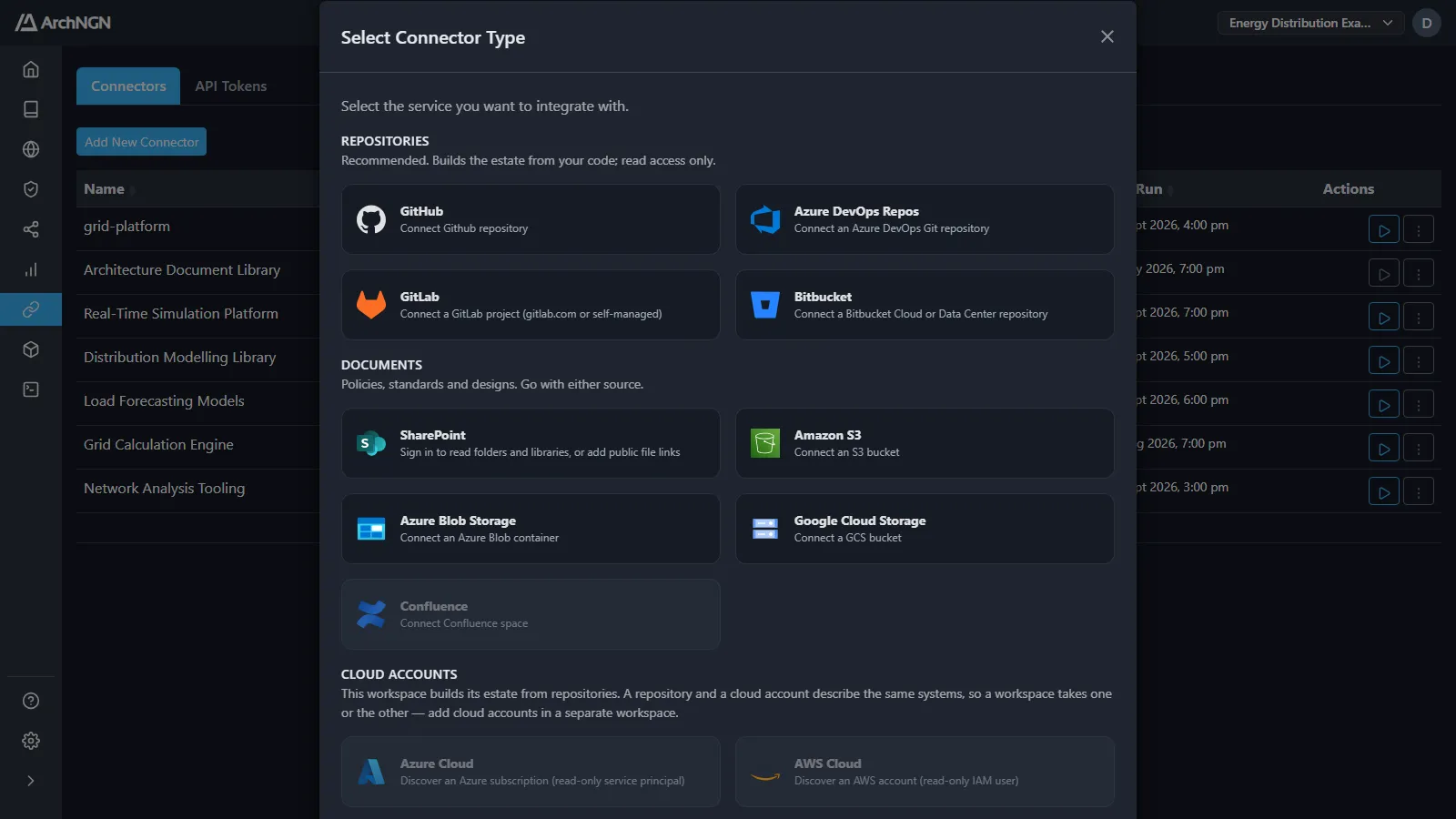The image size is (1456, 819).
Task: Select the Amazon S3 connector card
Action: pyautogui.click(x=925, y=443)
